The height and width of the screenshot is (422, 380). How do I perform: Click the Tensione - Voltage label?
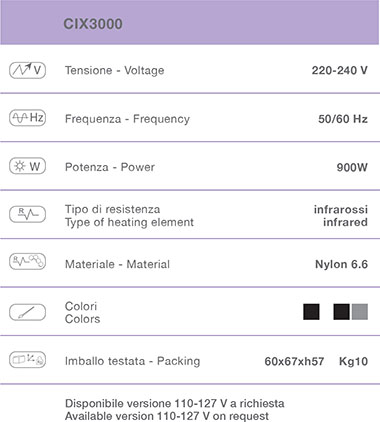point(114,70)
